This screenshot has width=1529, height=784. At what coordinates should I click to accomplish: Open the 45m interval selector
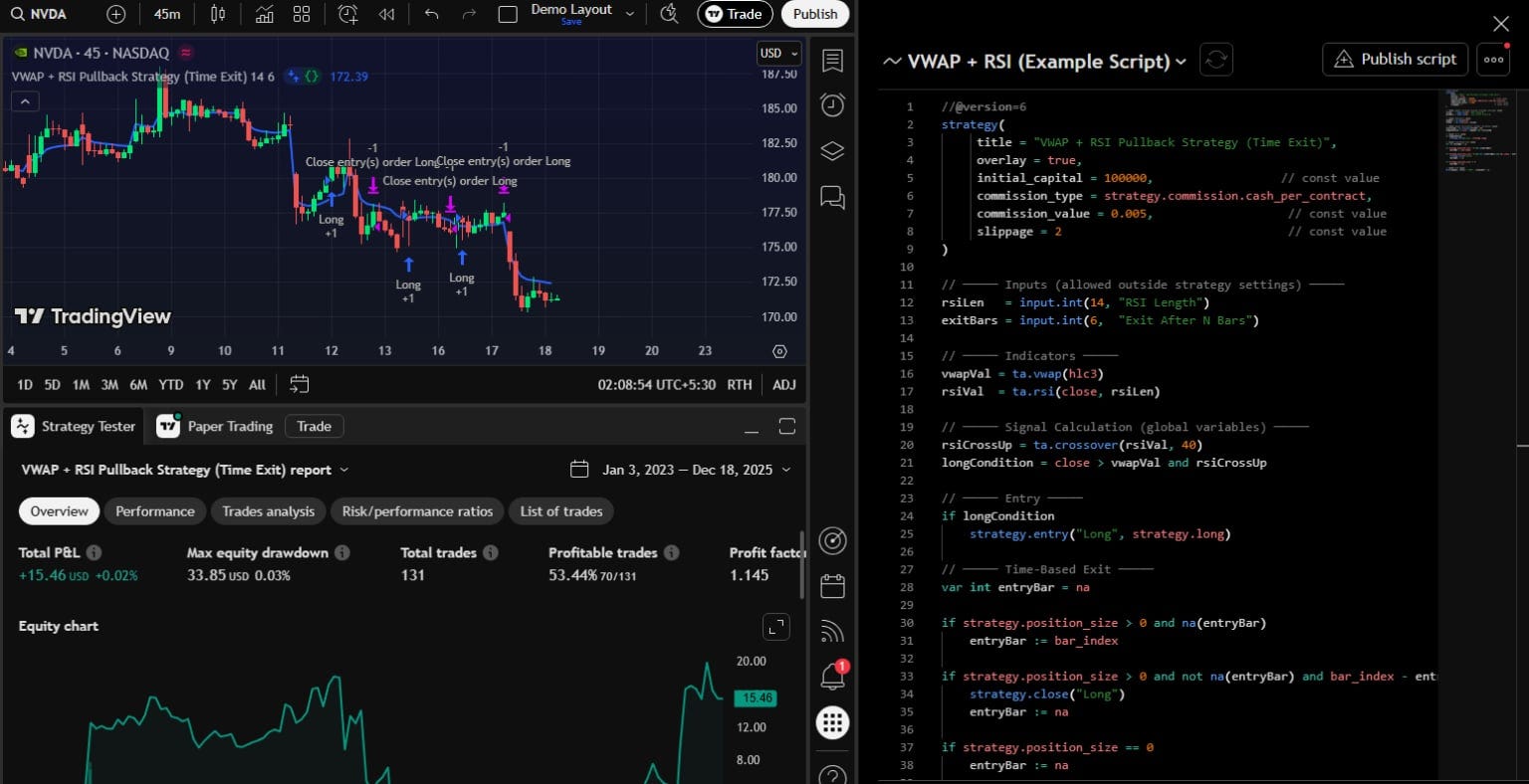[x=167, y=14]
